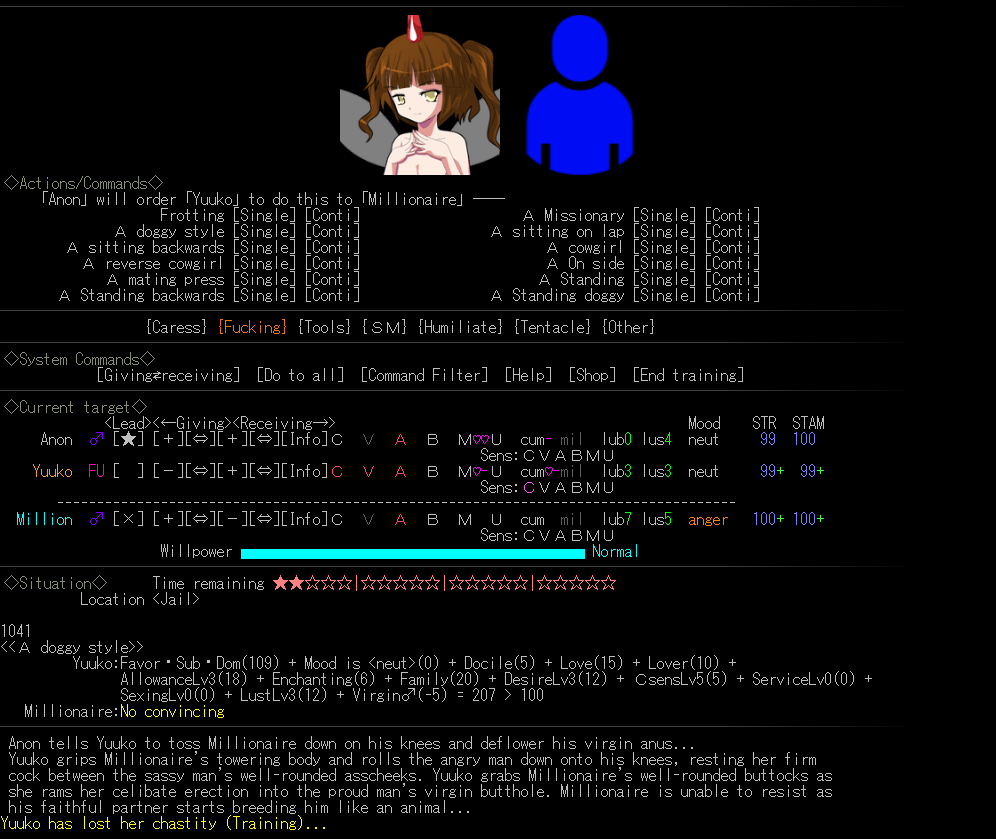Open the Shop
This screenshot has height=839, width=996.
click(x=592, y=375)
